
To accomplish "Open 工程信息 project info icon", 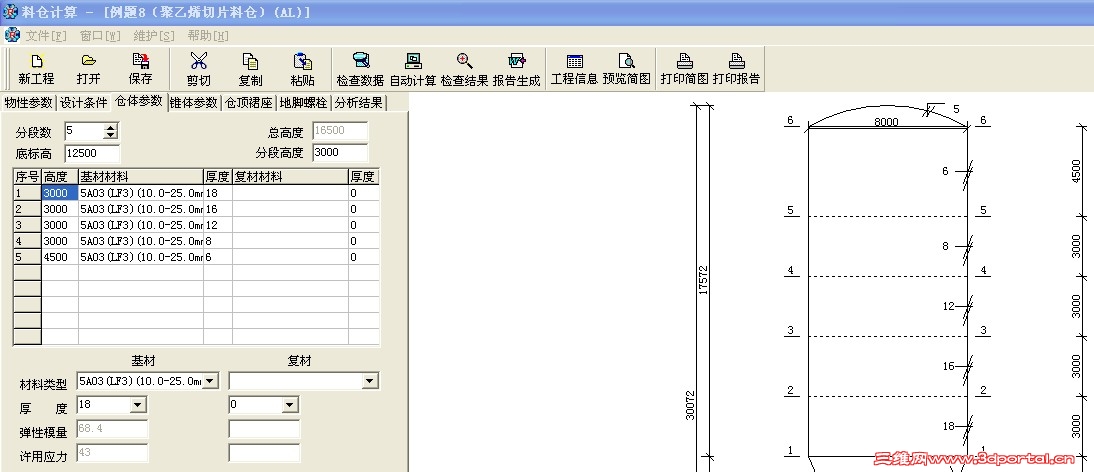I will tap(574, 68).
